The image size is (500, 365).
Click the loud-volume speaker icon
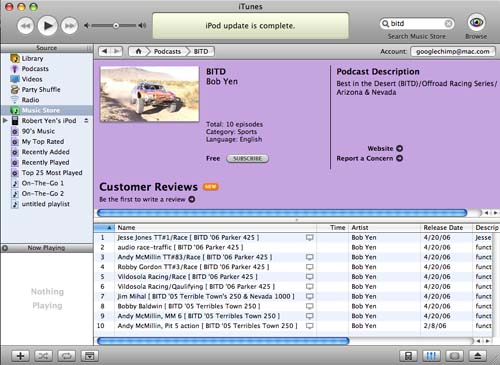point(142,25)
